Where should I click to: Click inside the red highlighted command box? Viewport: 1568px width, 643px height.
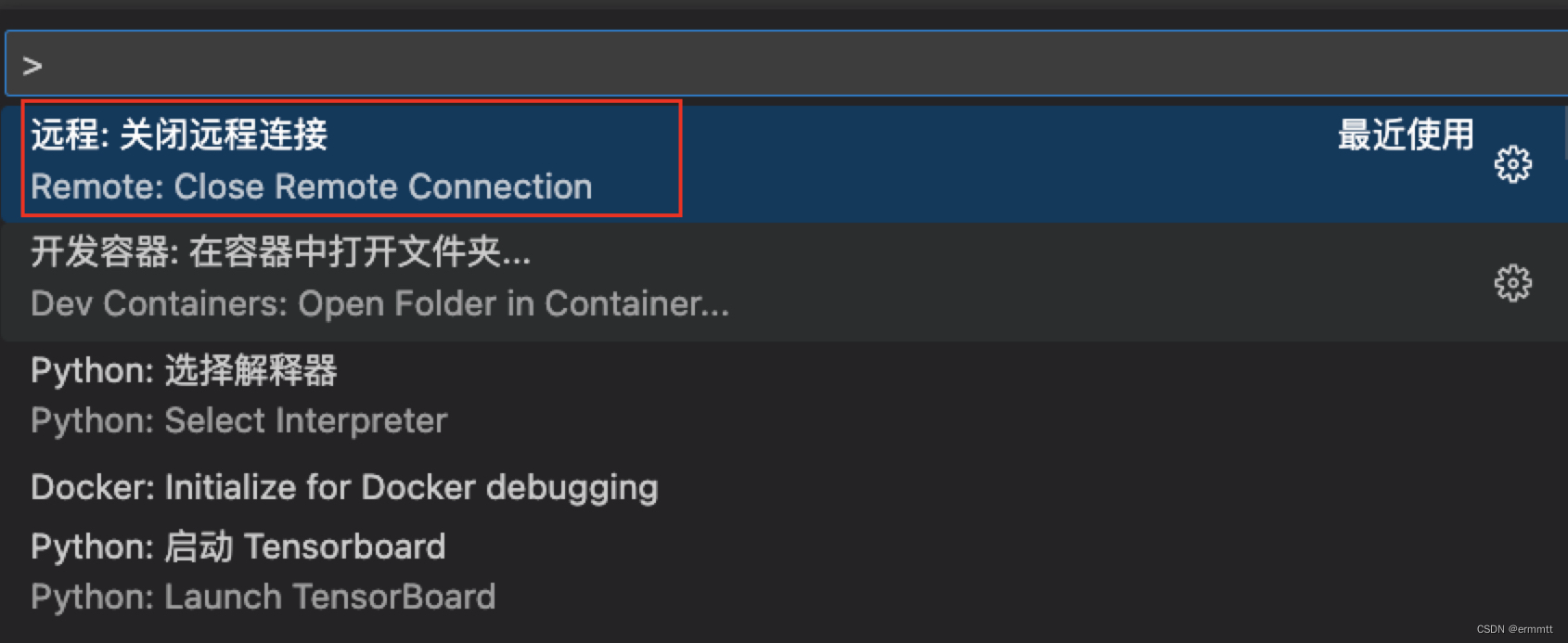click(353, 159)
